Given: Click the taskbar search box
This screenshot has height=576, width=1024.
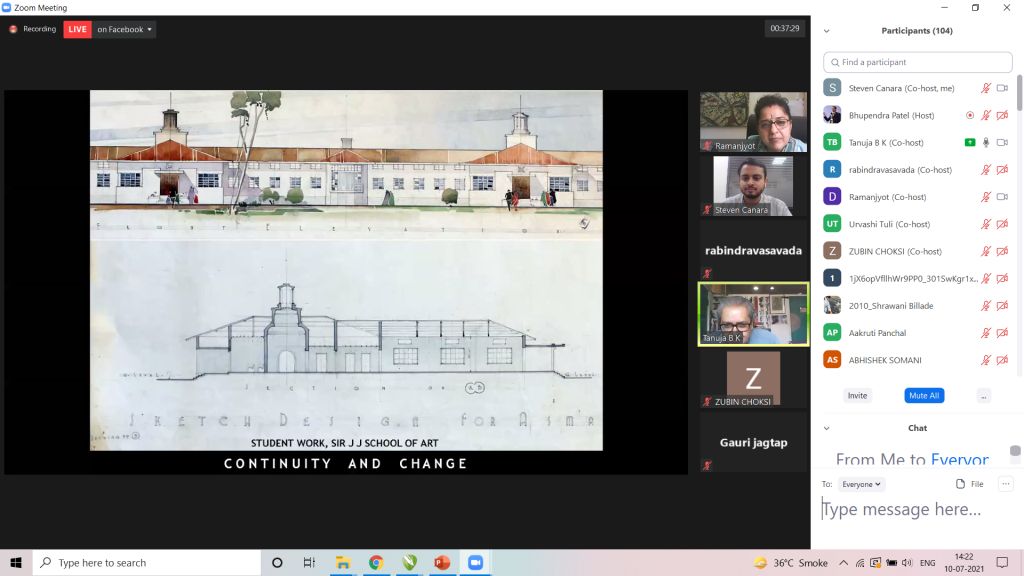Looking at the screenshot, I should (x=147, y=562).
